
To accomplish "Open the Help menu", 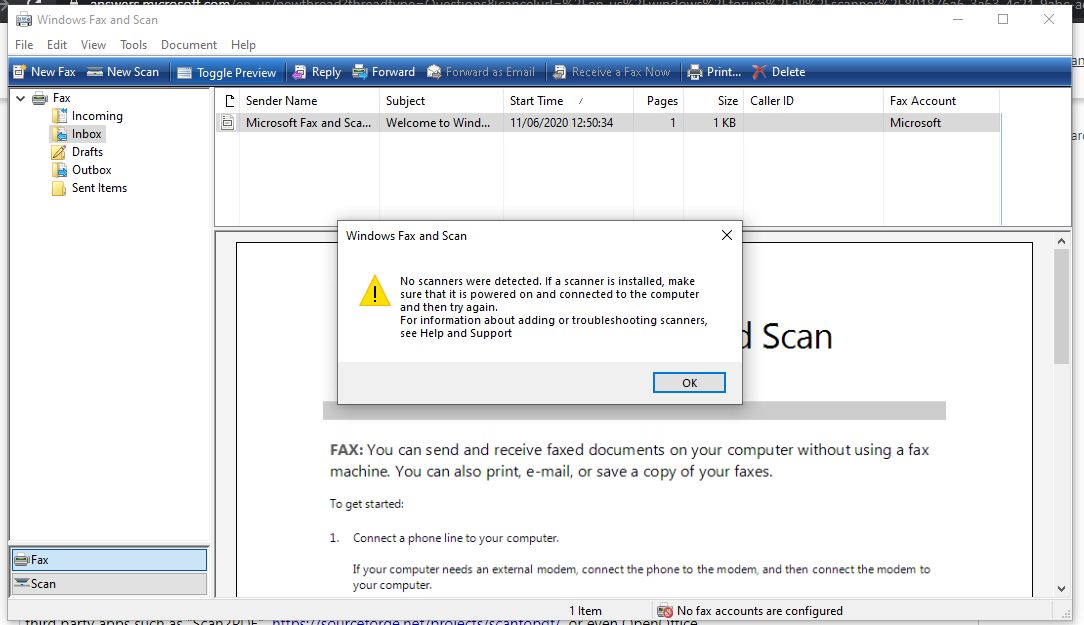I will [243, 45].
